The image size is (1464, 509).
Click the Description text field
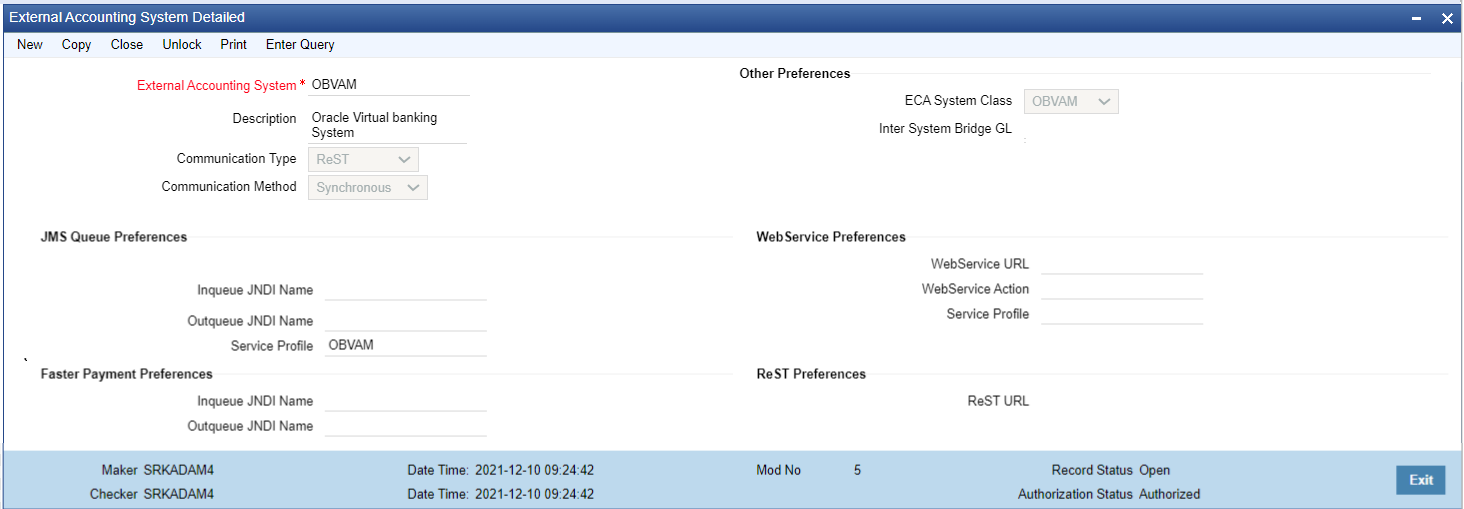[x=388, y=125]
